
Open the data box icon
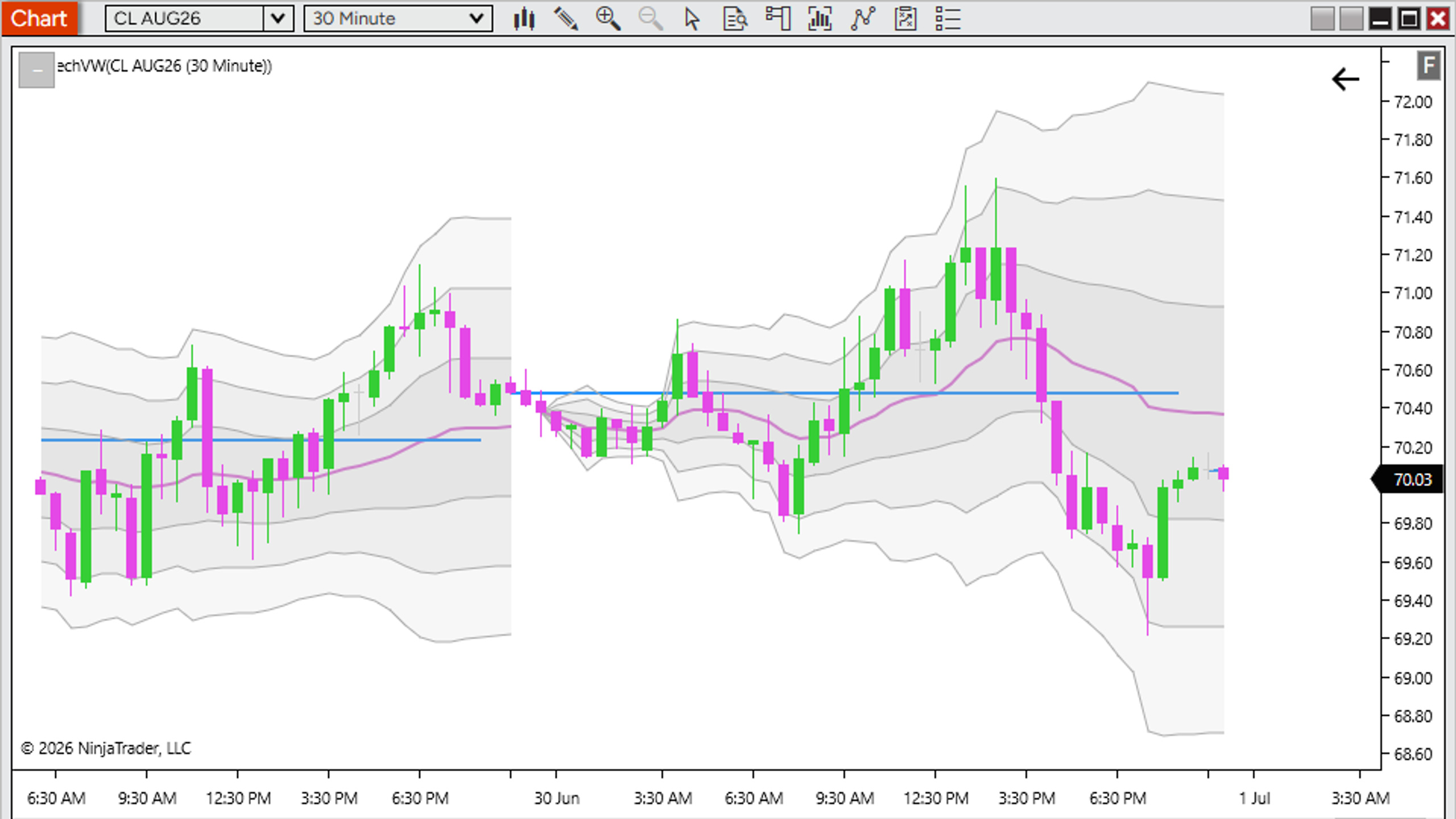[735, 19]
